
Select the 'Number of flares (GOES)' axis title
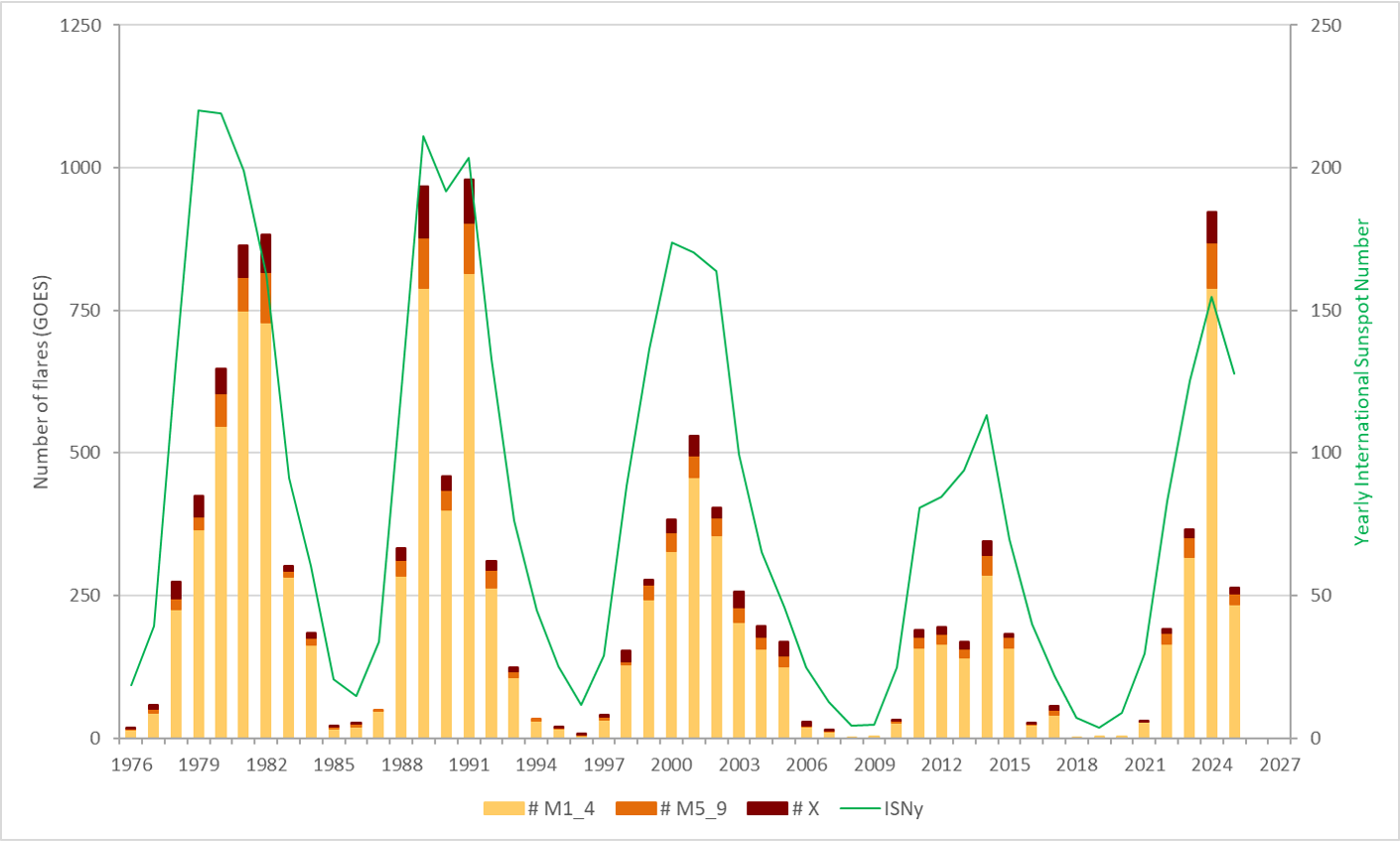point(42,381)
